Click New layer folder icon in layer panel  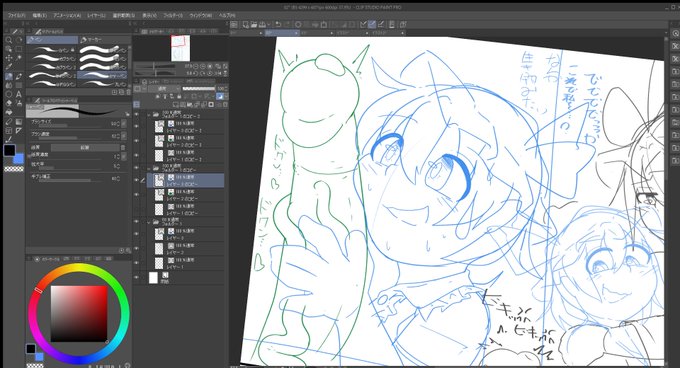coord(189,104)
